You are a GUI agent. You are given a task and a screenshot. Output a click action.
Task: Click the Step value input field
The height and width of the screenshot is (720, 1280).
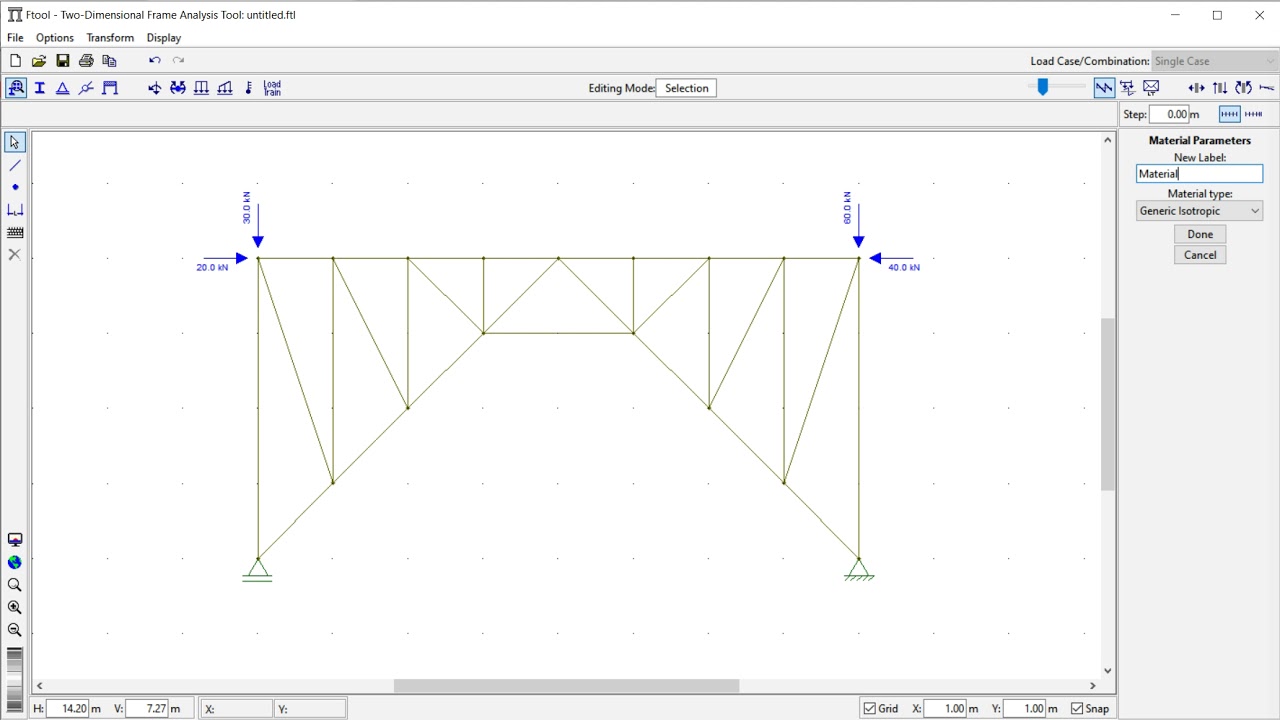click(x=1169, y=114)
